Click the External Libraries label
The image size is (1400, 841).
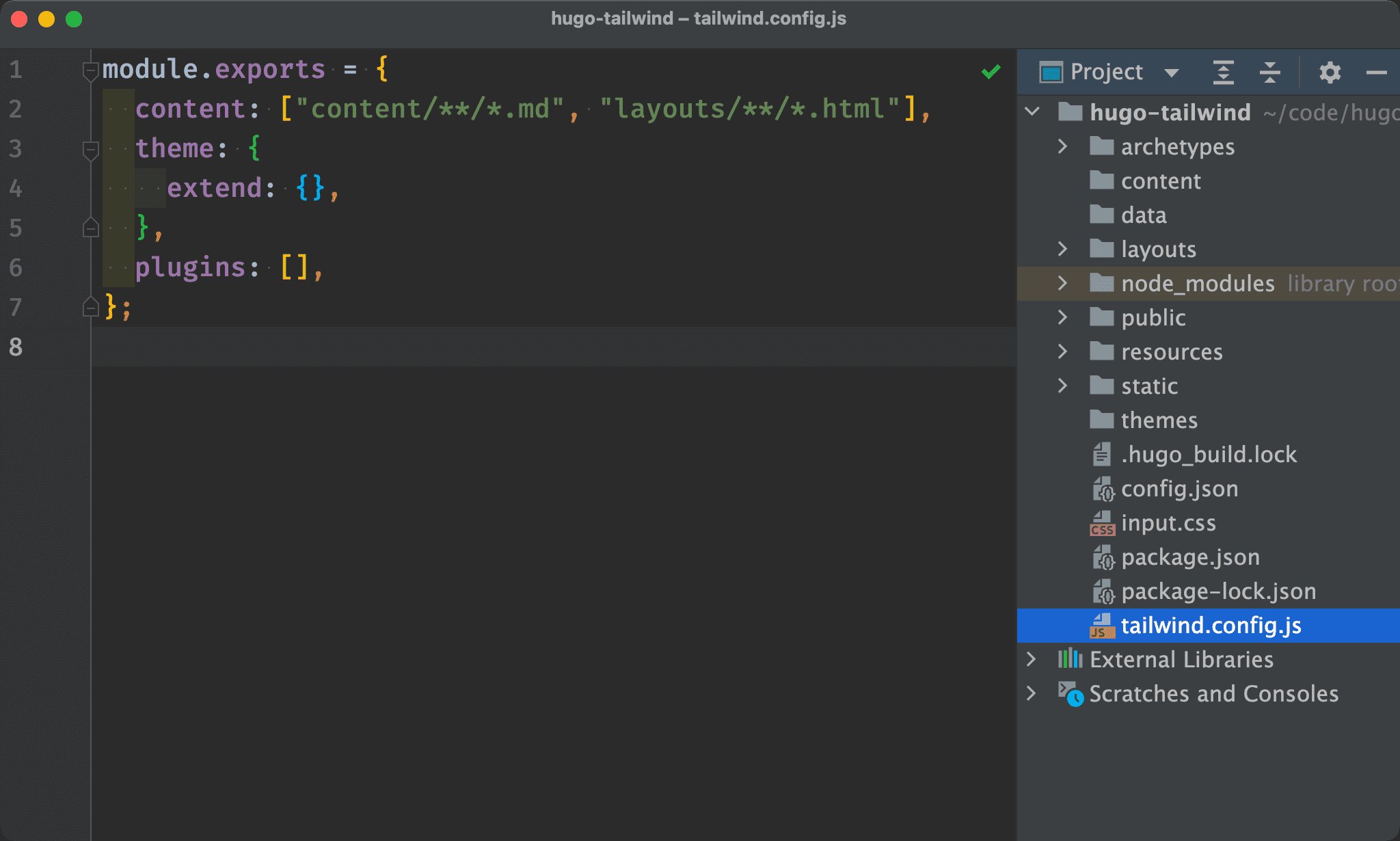[x=1181, y=660]
